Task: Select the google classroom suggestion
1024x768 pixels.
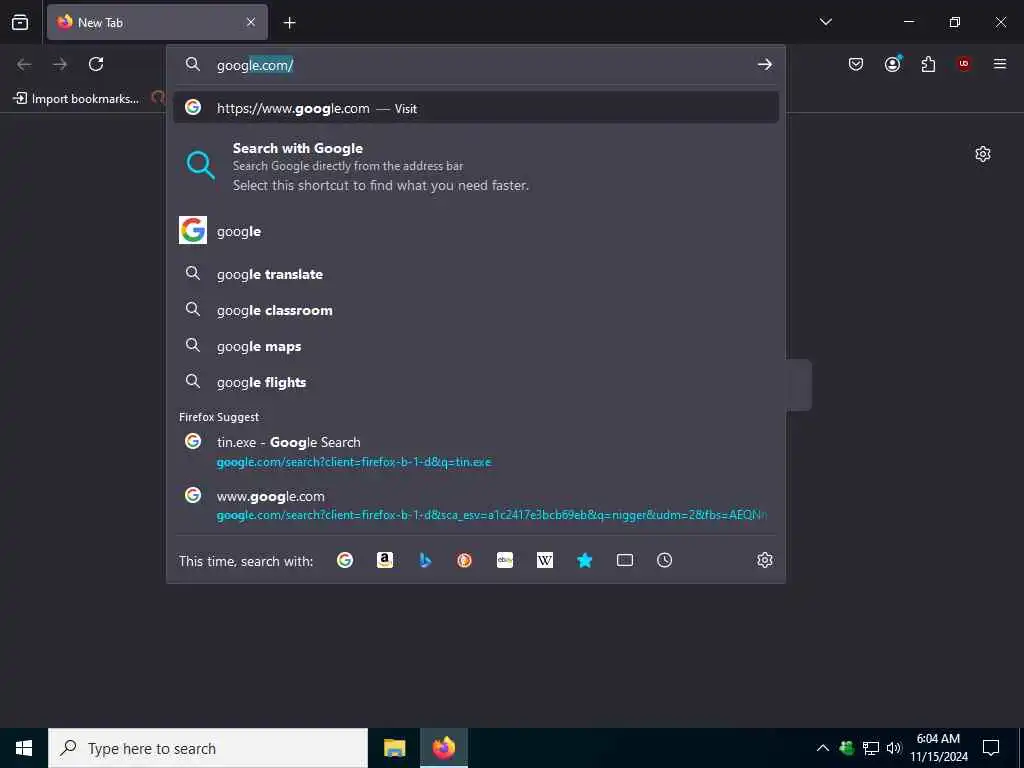Action: (x=475, y=310)
